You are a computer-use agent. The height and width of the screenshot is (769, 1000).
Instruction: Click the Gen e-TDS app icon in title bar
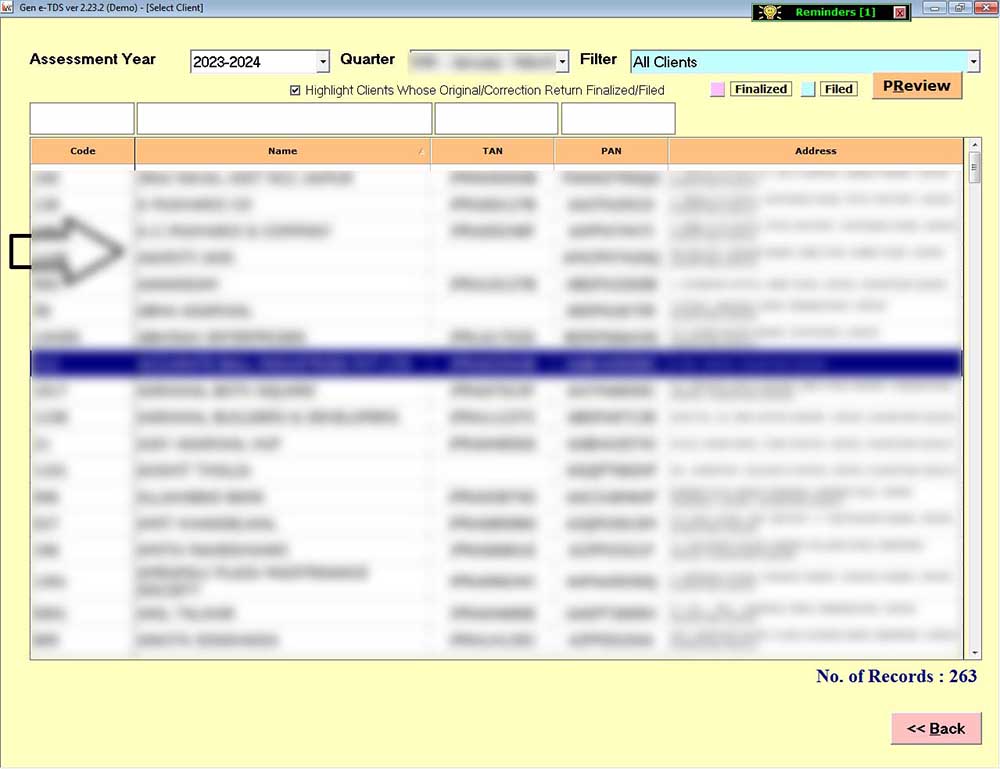click(x=8, y=8)
